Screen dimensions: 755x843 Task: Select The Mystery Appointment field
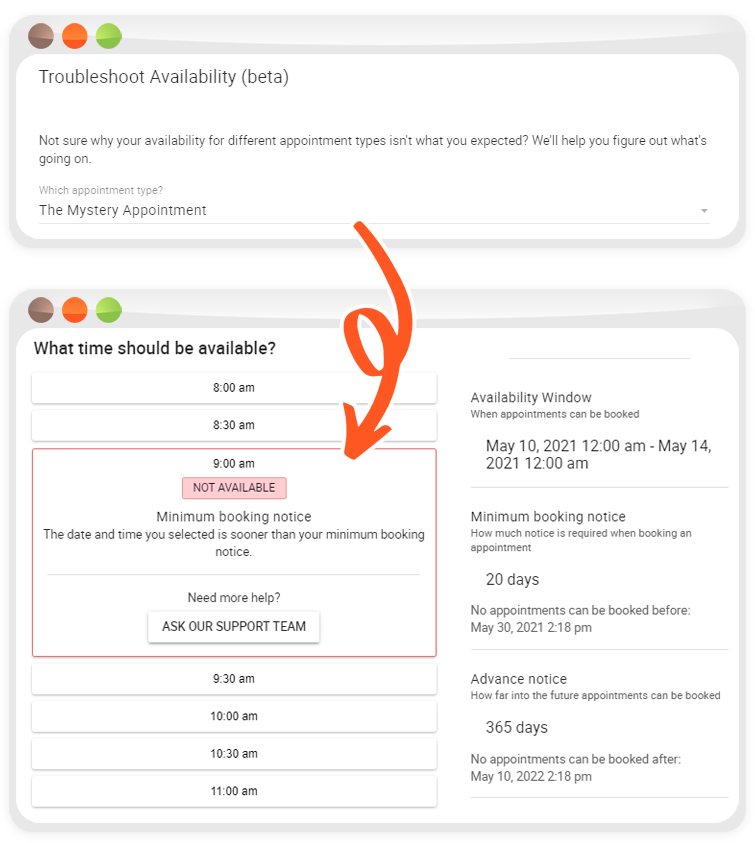(374, 210)
